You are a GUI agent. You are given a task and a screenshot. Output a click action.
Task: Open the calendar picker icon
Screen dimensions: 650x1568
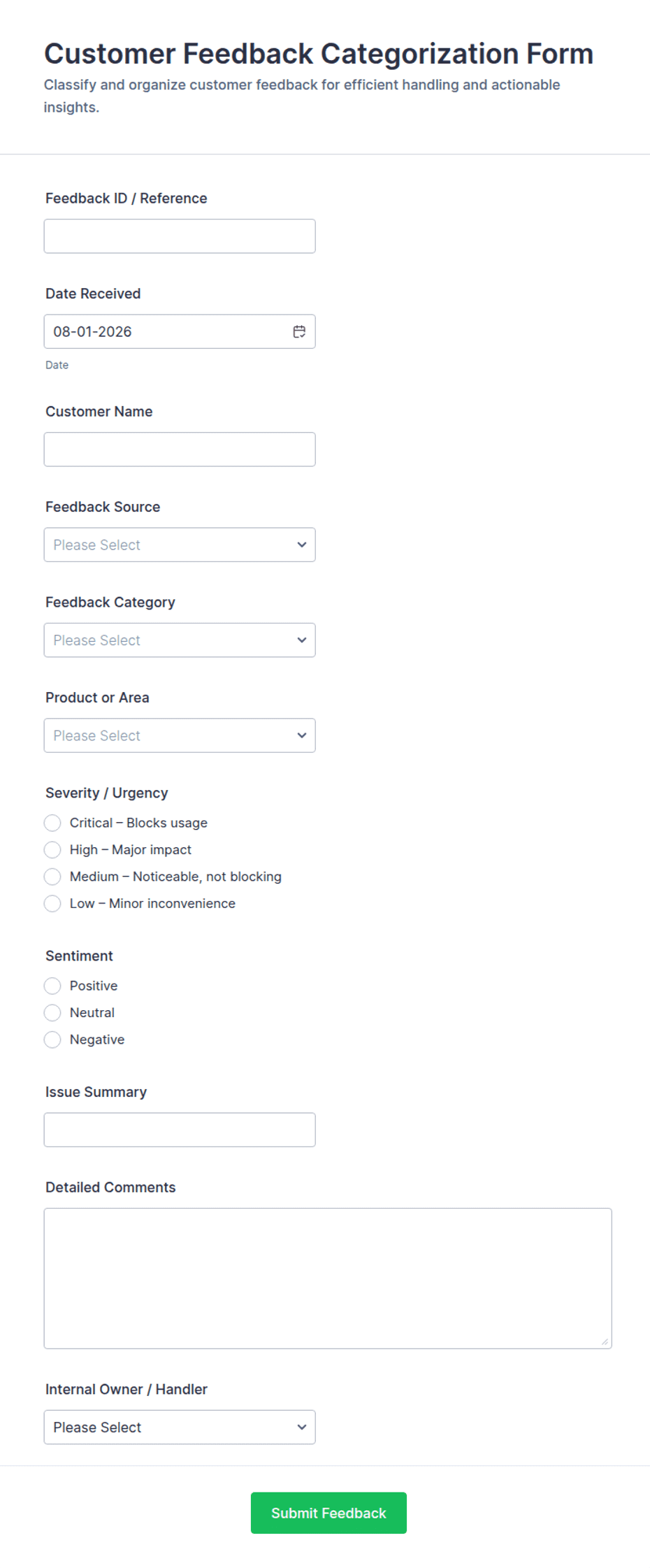pyautogui.click(x=299, y=331)
